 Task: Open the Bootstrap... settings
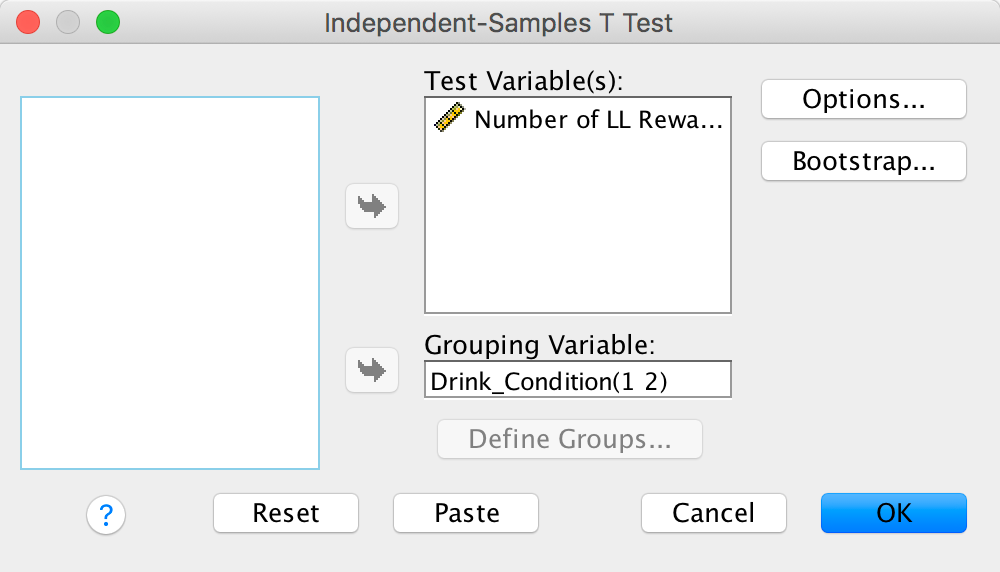click(864, 161)
